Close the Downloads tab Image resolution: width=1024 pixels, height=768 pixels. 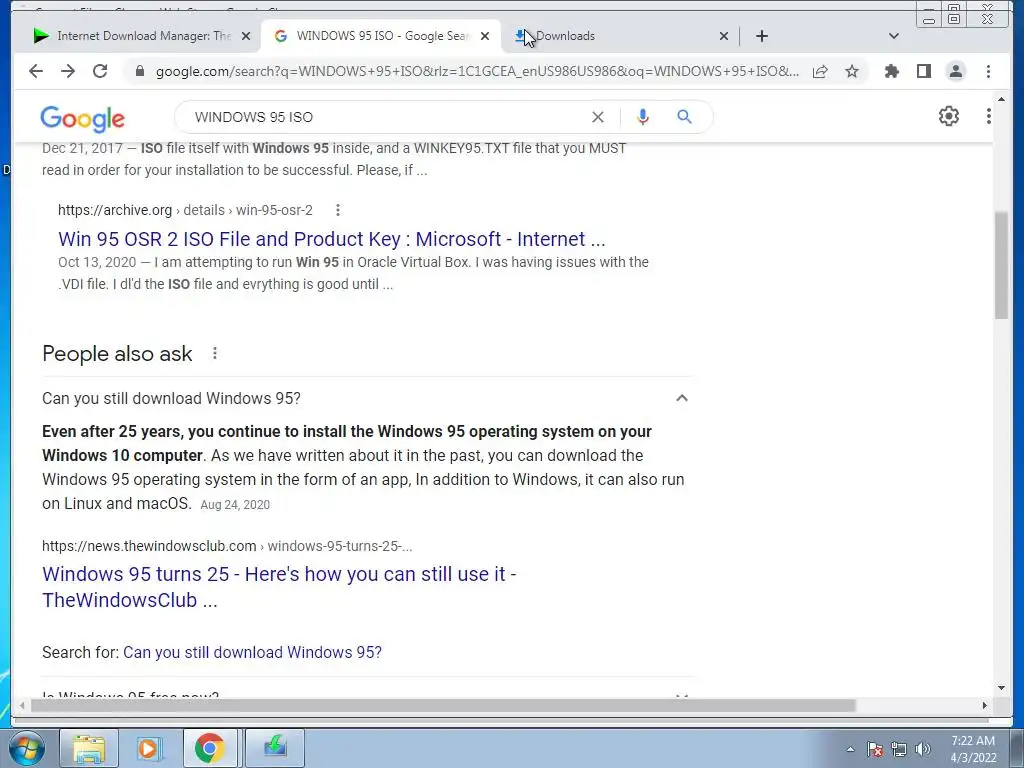point(724,36)
